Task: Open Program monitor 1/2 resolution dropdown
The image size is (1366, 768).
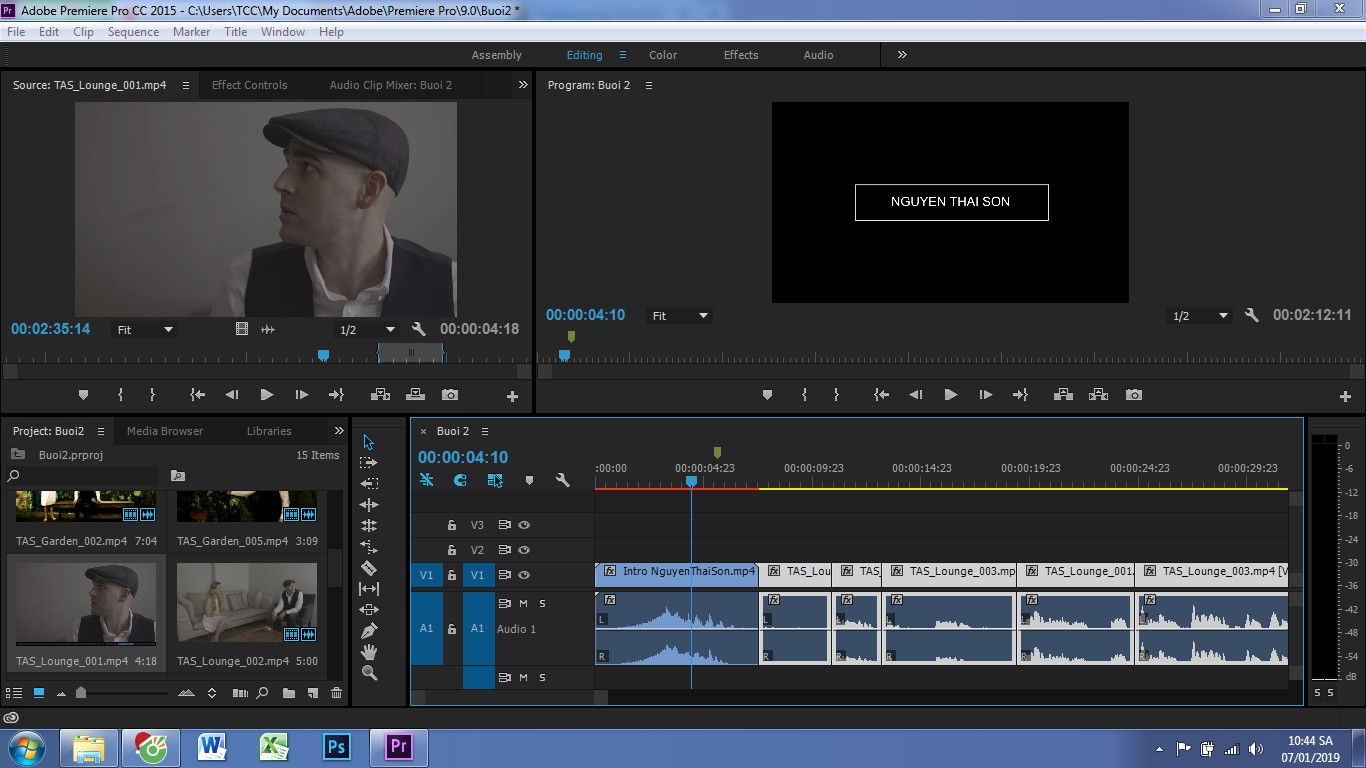Action: coord(1199,315)
